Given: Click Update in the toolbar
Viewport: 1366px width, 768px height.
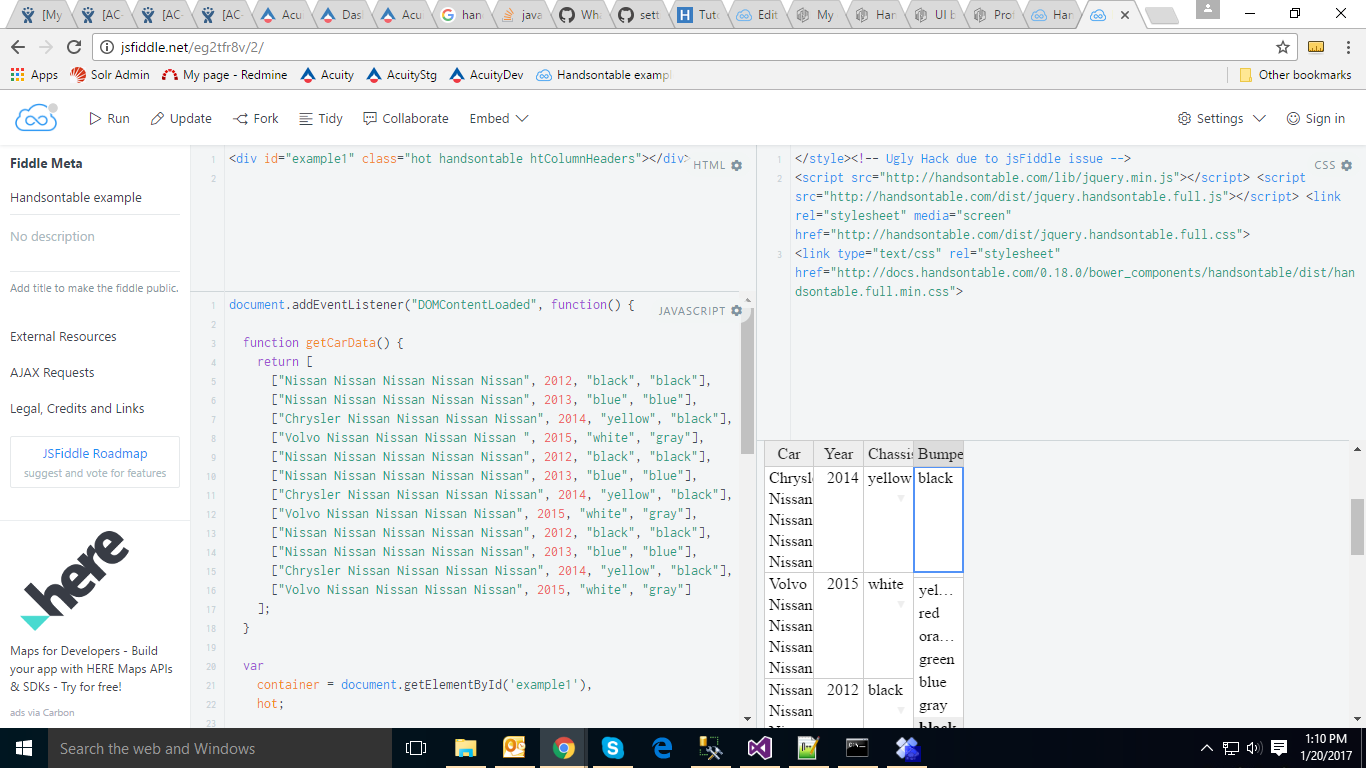Looking at the screenshot, I should [181, 118].
